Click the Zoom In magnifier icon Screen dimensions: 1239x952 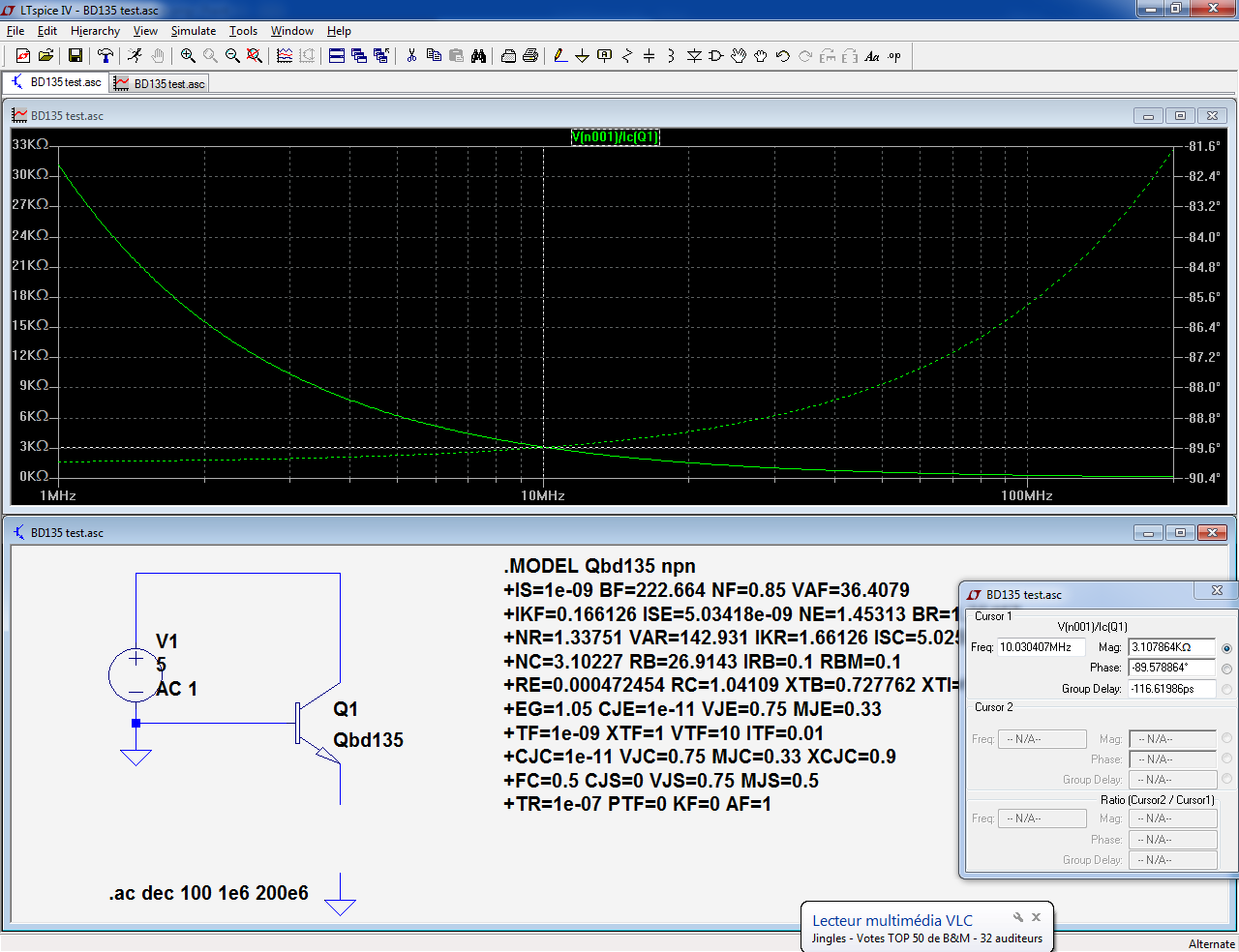pos(188,56)
